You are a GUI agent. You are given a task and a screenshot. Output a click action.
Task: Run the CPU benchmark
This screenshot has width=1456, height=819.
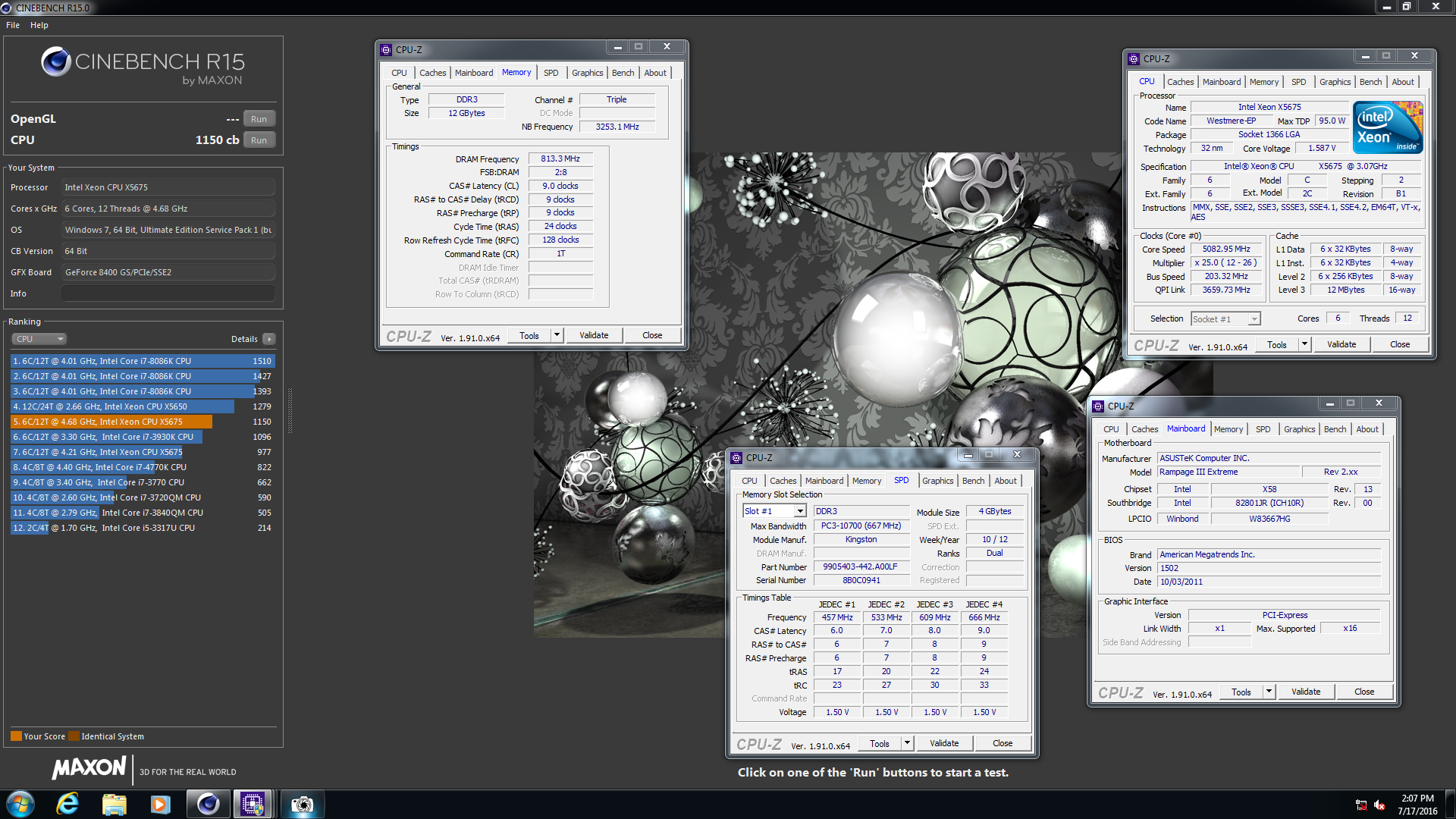click(x=259, y=140)
